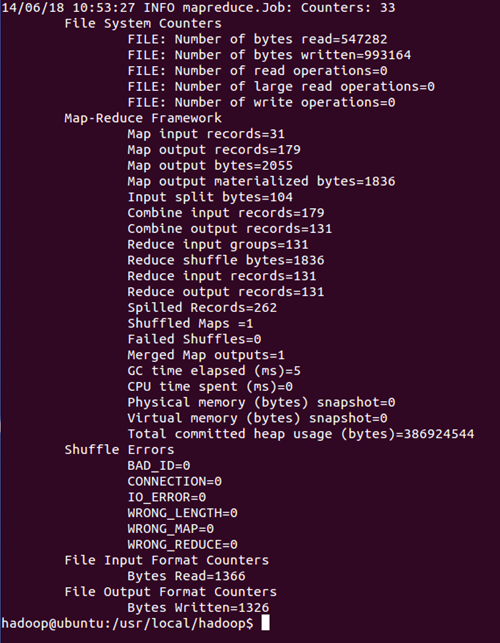Click the "File Output Format Counters" heading
Image resolution: width=500 pixels, height=643 pixels.
coord(170,592)
